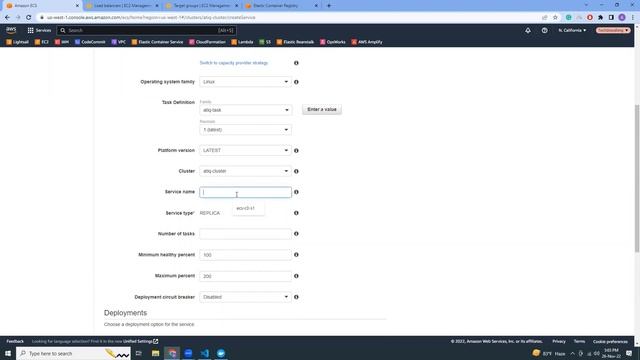Open the CloudFormation shortcut in favorites bar
Screen dimensions: 640x360
207,42
